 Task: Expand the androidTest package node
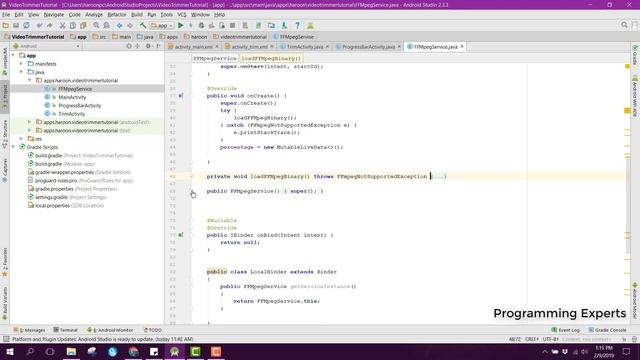click(29, 122)
